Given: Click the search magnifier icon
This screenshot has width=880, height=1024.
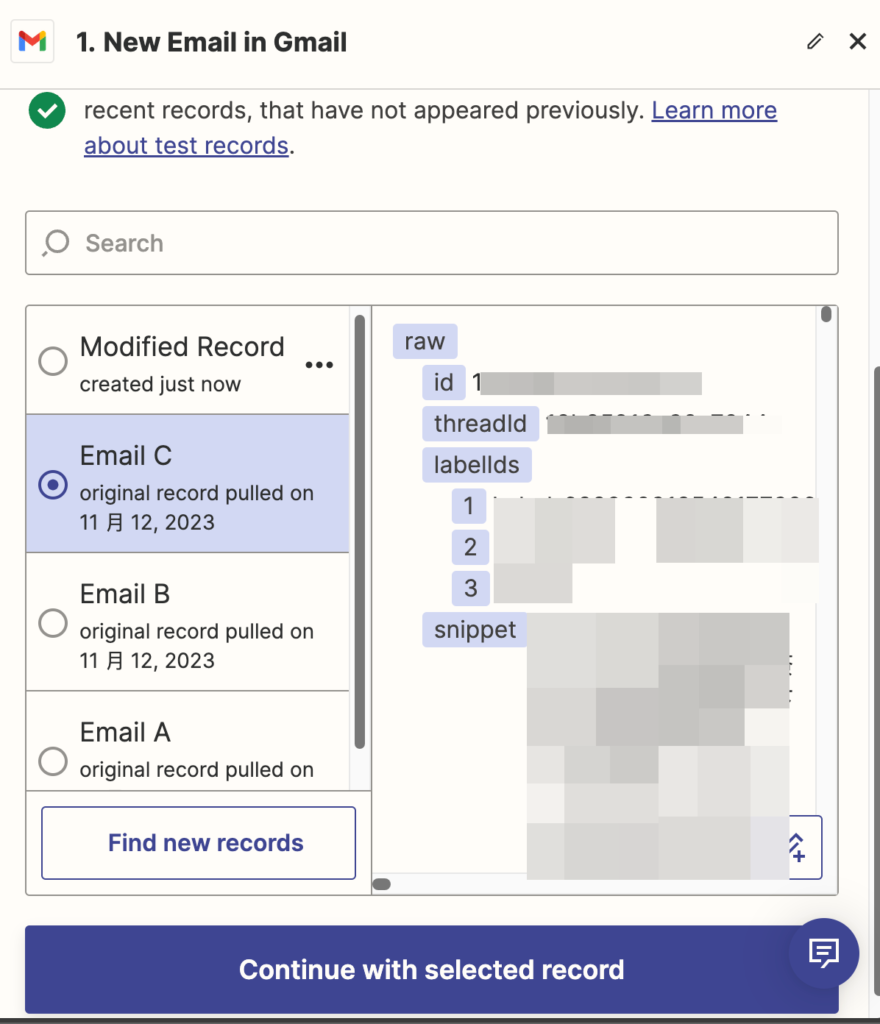Looking at the screenshot, I should [x=56, y=243].
